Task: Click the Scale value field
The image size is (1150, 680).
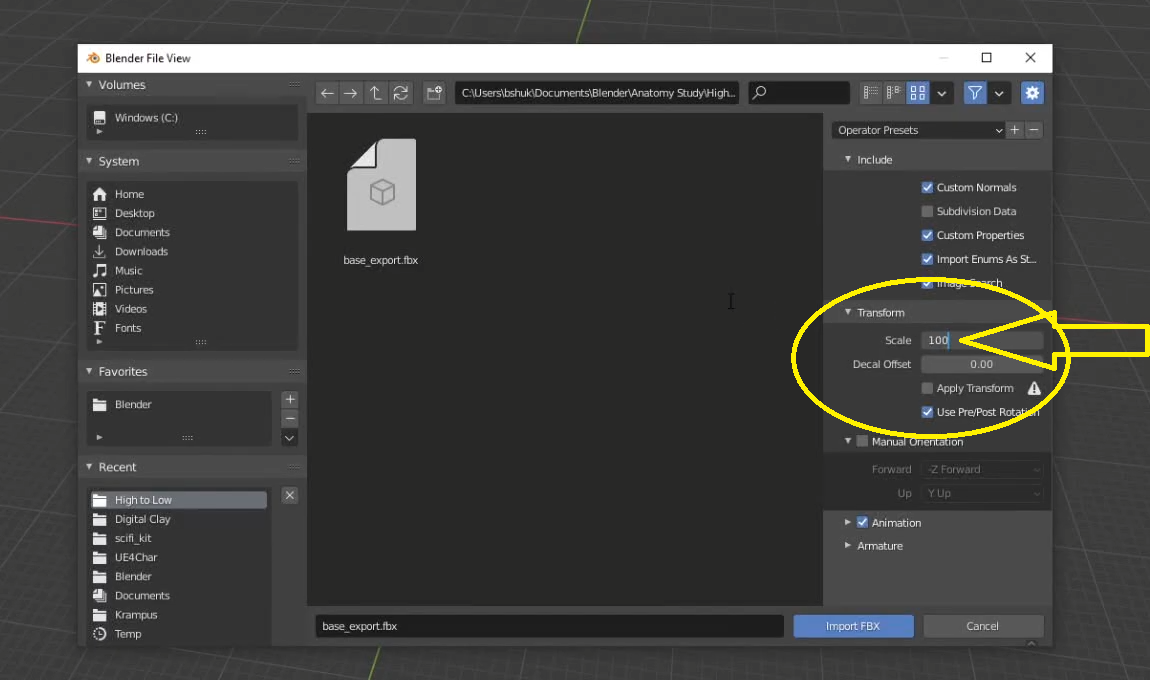Action: pos(982,340)
